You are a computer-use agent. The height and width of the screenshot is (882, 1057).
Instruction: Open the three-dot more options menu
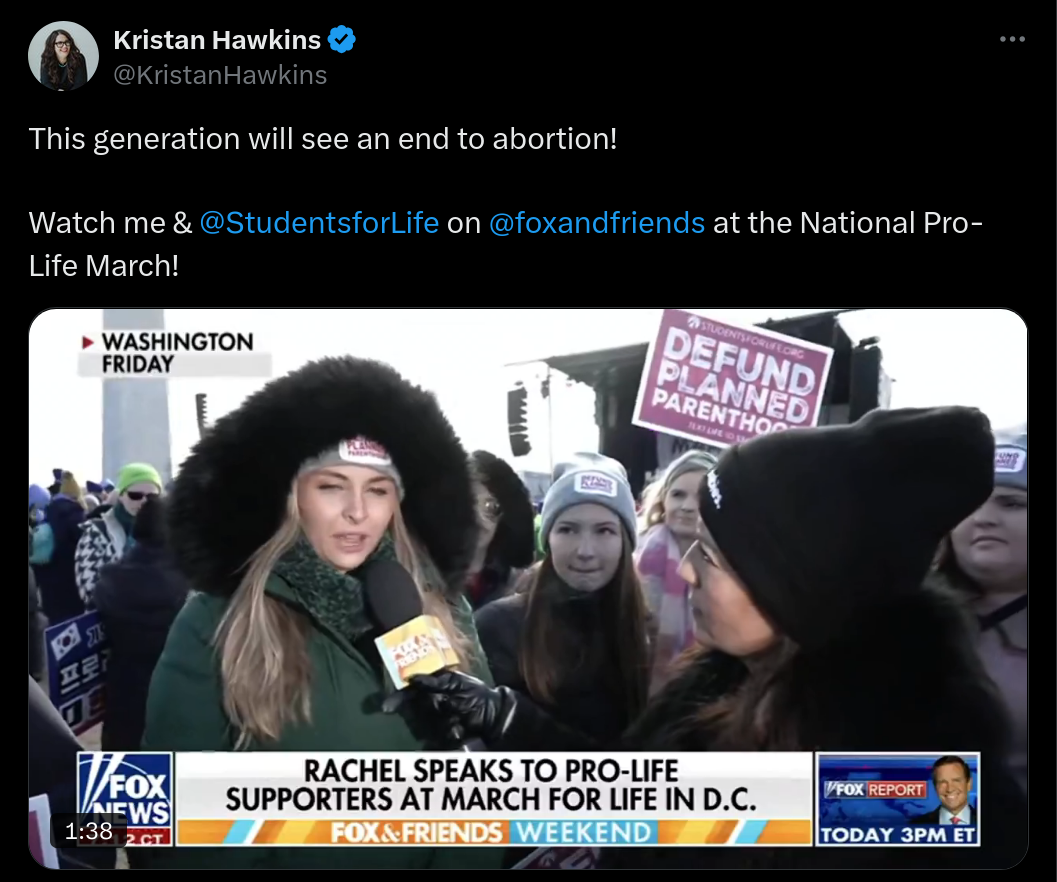tap(1012, 40)
